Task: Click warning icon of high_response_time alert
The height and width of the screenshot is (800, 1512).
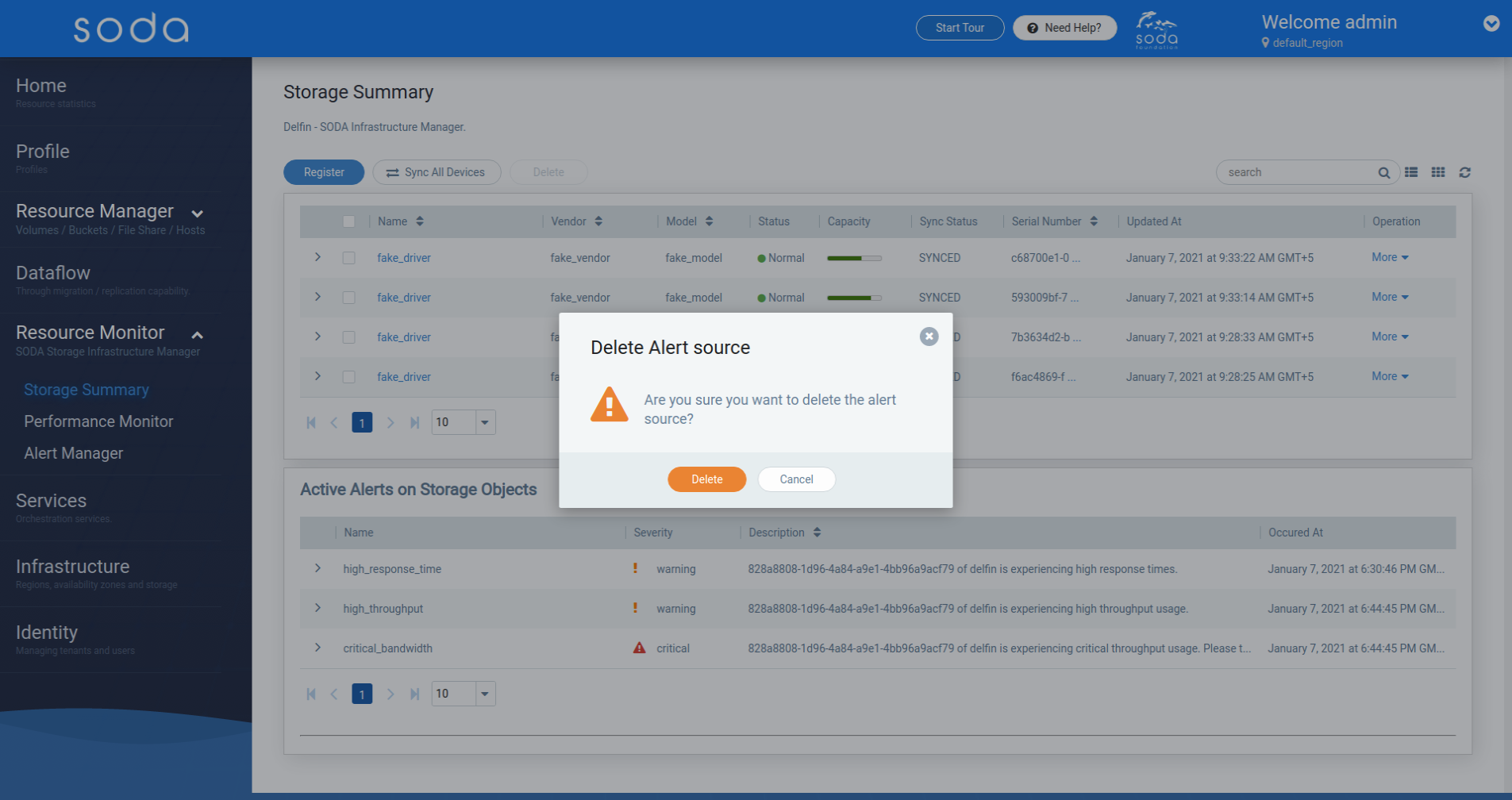Action: coord(635,568)
